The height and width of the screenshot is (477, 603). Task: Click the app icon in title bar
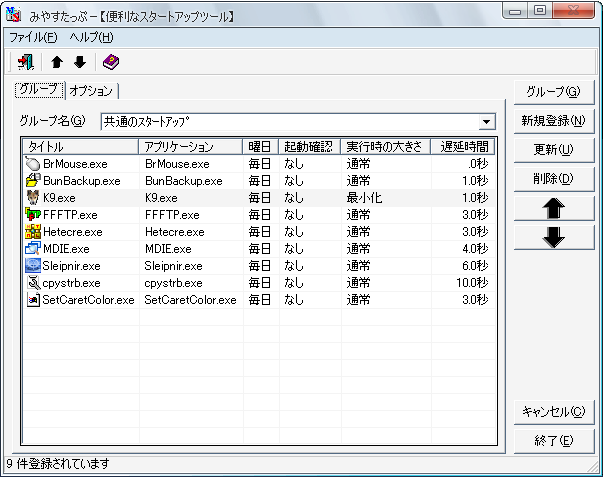click(x=13, y=15)
